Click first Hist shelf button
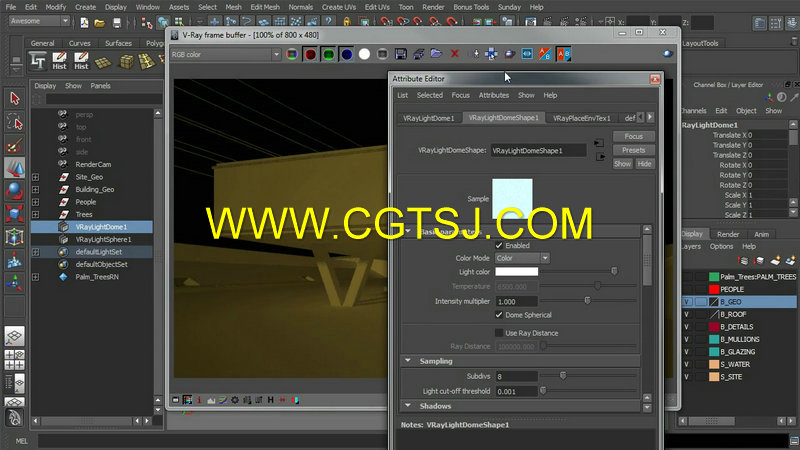800x450 pixels. pos(59,61)
